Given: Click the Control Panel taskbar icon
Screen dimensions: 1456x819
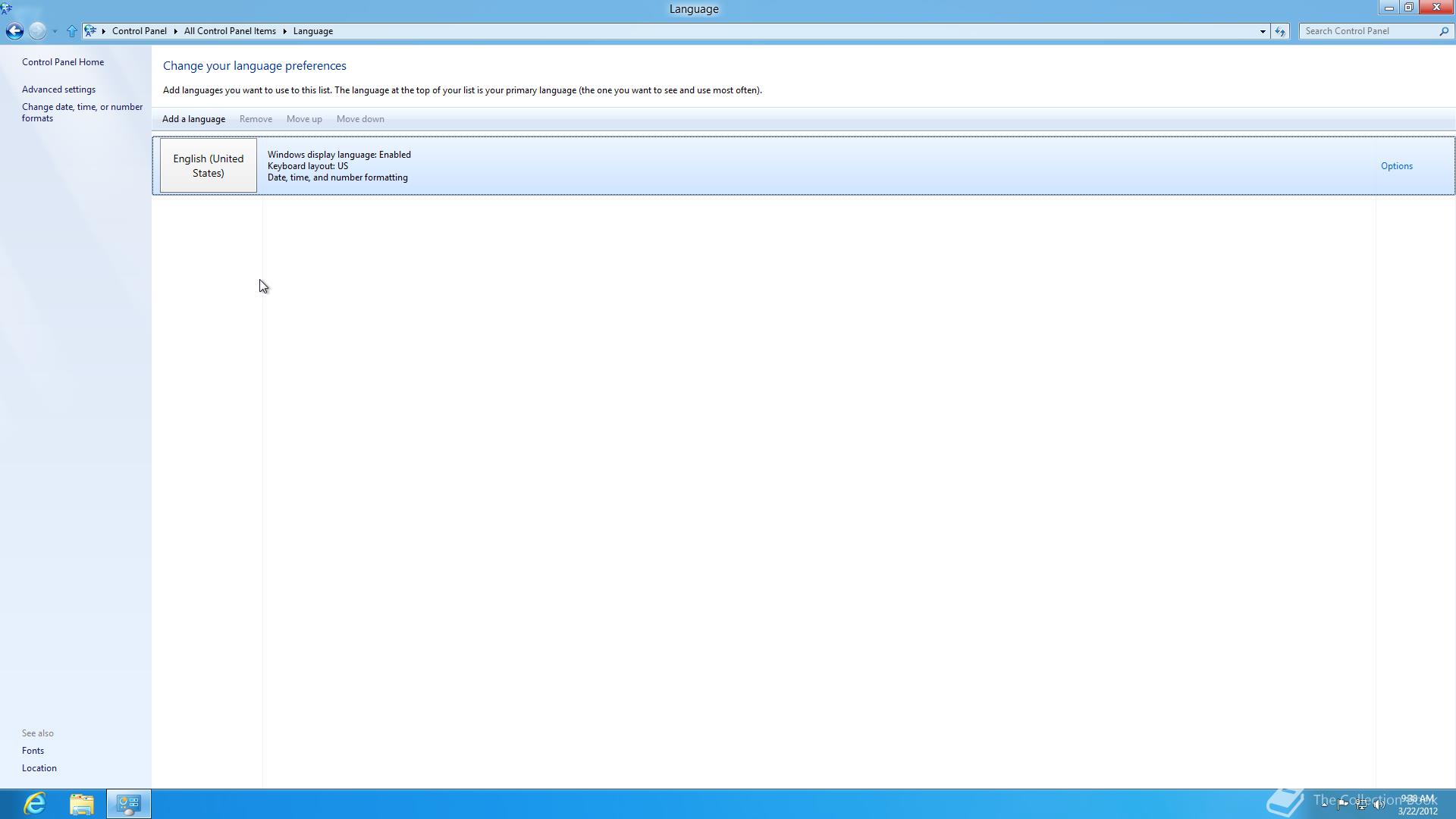Looking at the screenshot, I should [x=129, y=803].
